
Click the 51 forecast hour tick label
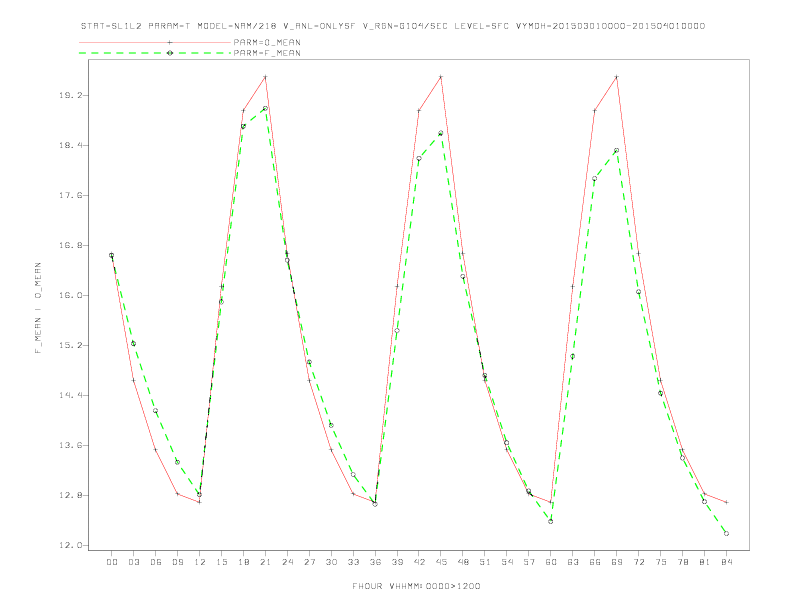click(485, 562)
